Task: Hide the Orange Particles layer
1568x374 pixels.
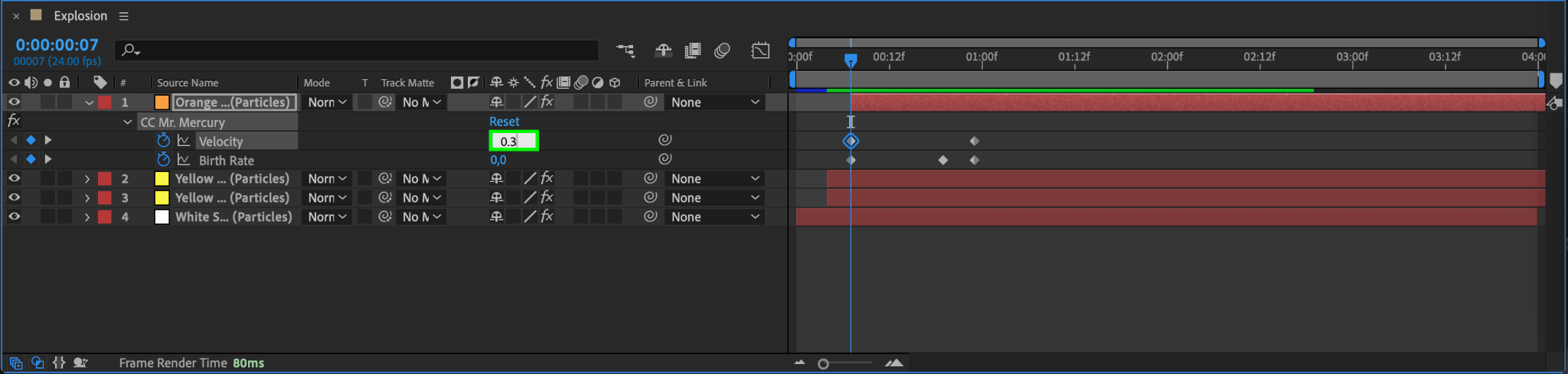Action: tap(14, 102)
